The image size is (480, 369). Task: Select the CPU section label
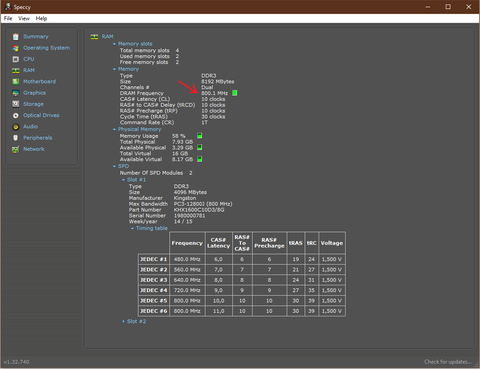point(29,59)
